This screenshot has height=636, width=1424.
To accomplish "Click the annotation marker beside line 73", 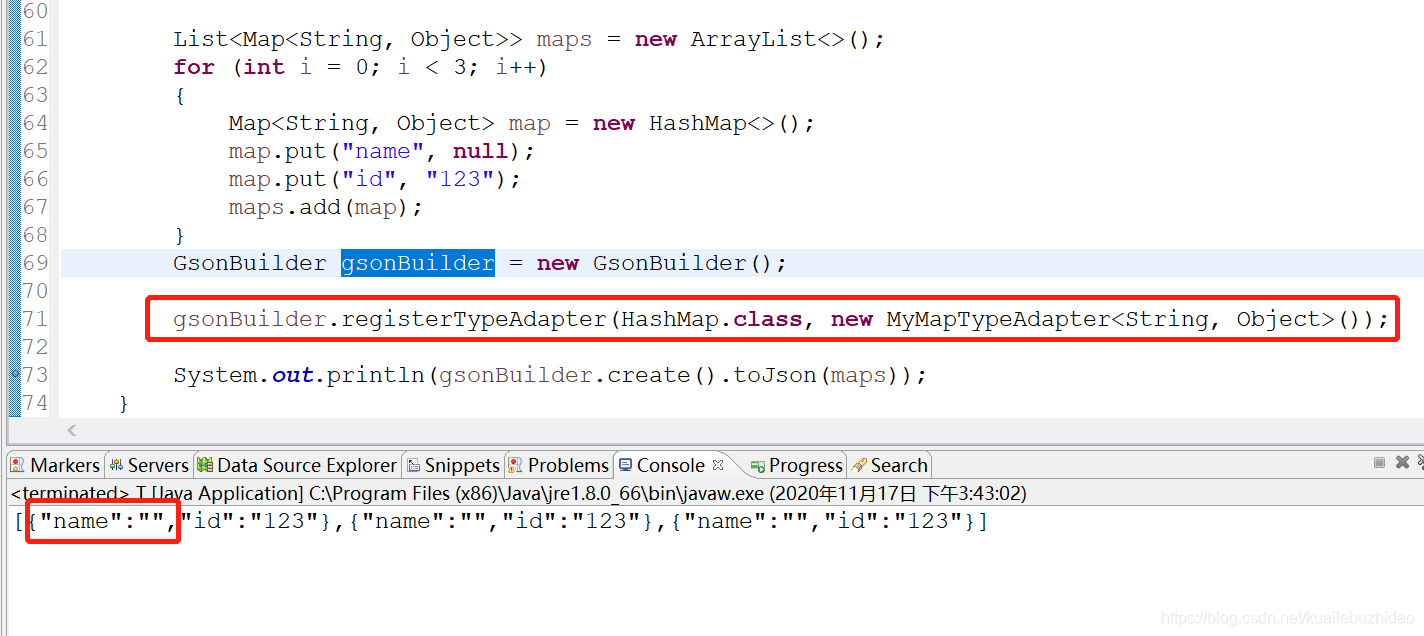I will point(14,373).
